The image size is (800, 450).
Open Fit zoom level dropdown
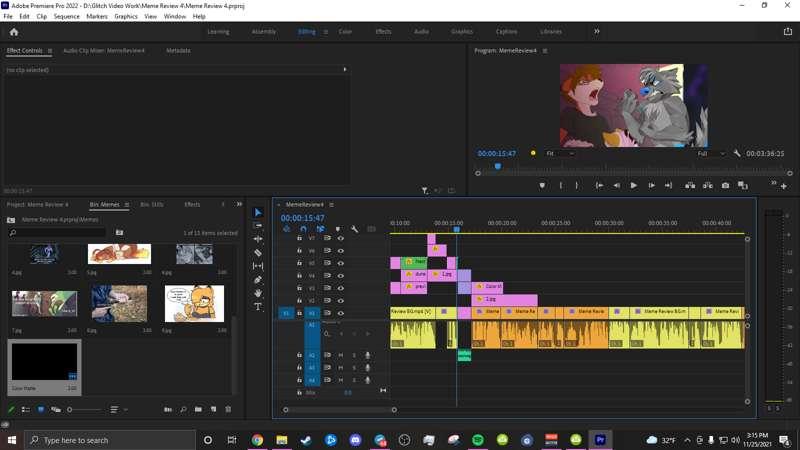point(560,153)
